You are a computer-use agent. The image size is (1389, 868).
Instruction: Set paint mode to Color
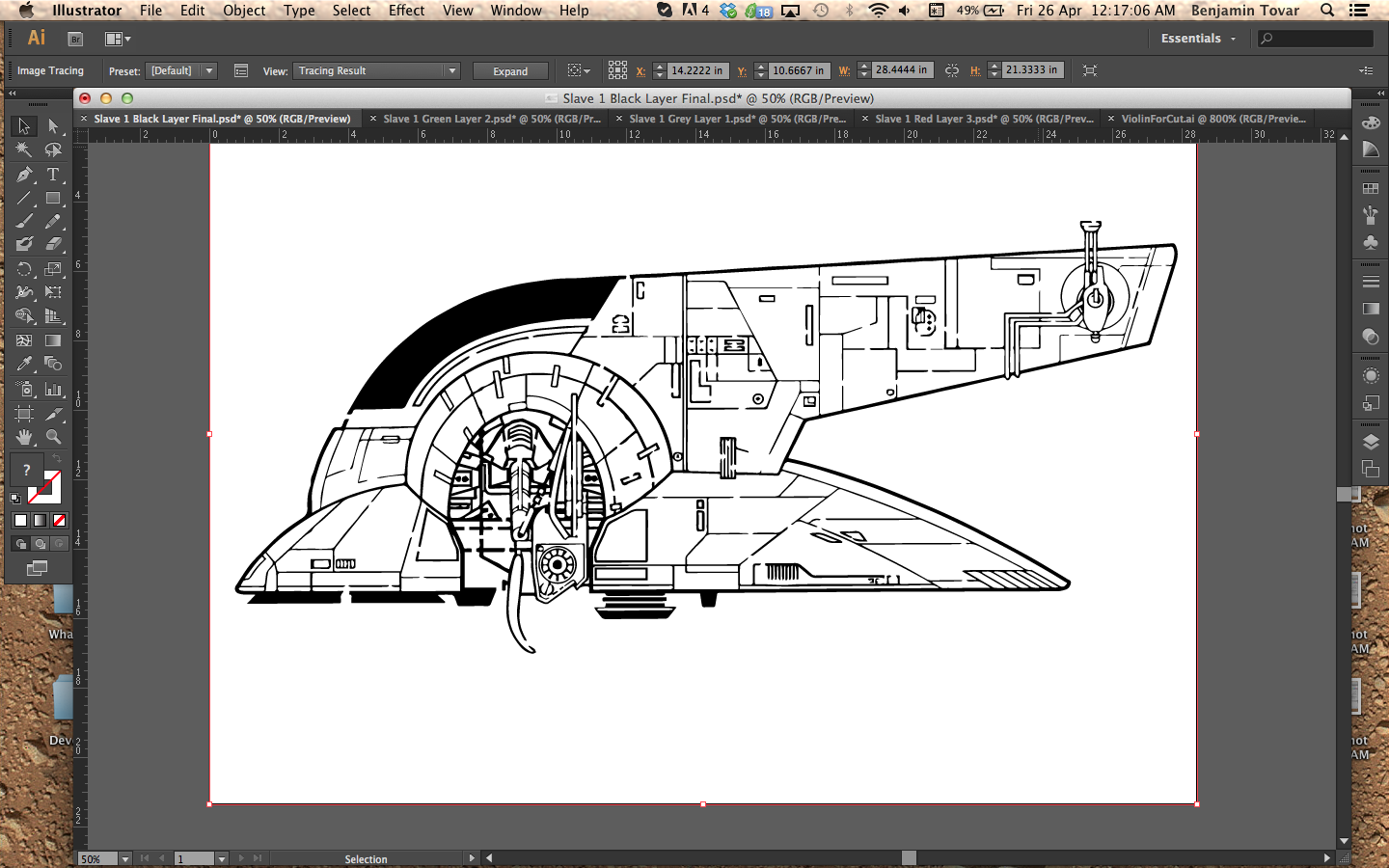coord(20,521)
